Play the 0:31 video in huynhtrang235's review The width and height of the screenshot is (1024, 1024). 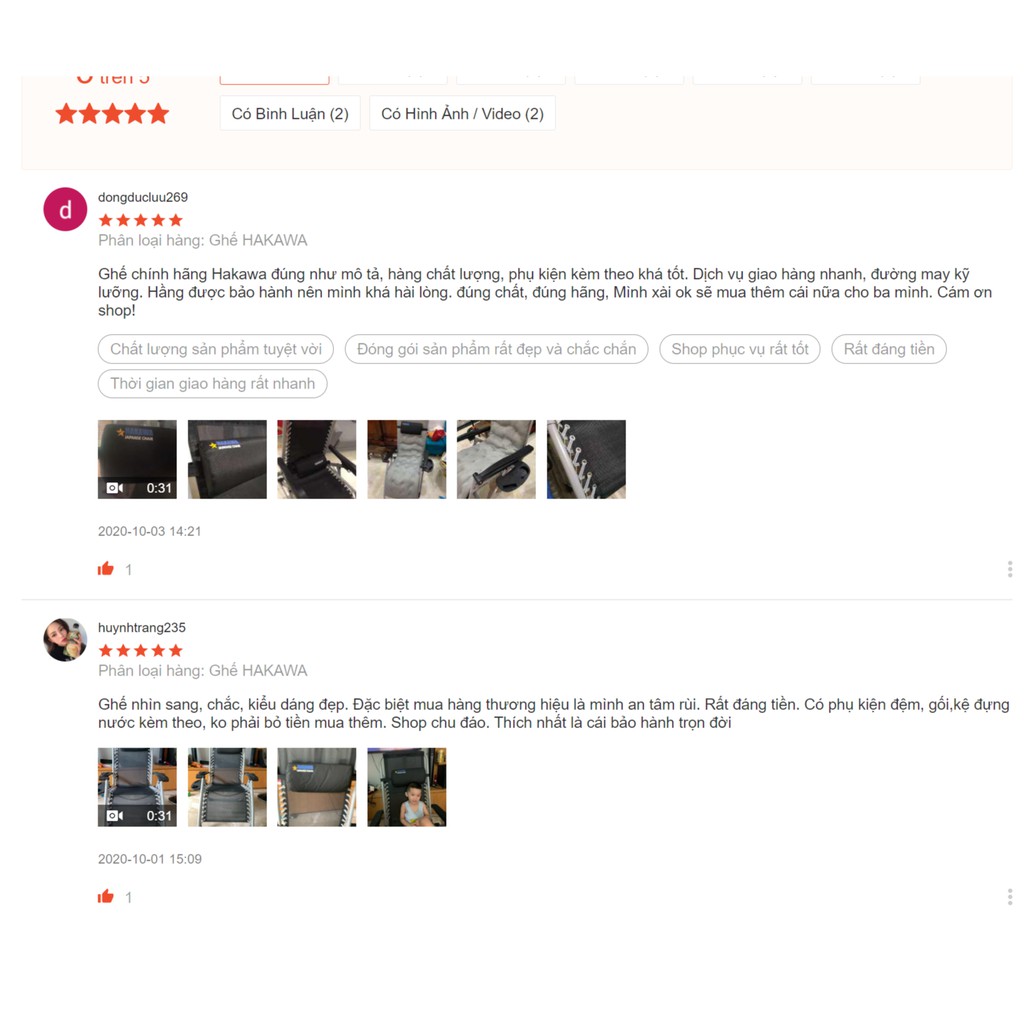(137, 787)
